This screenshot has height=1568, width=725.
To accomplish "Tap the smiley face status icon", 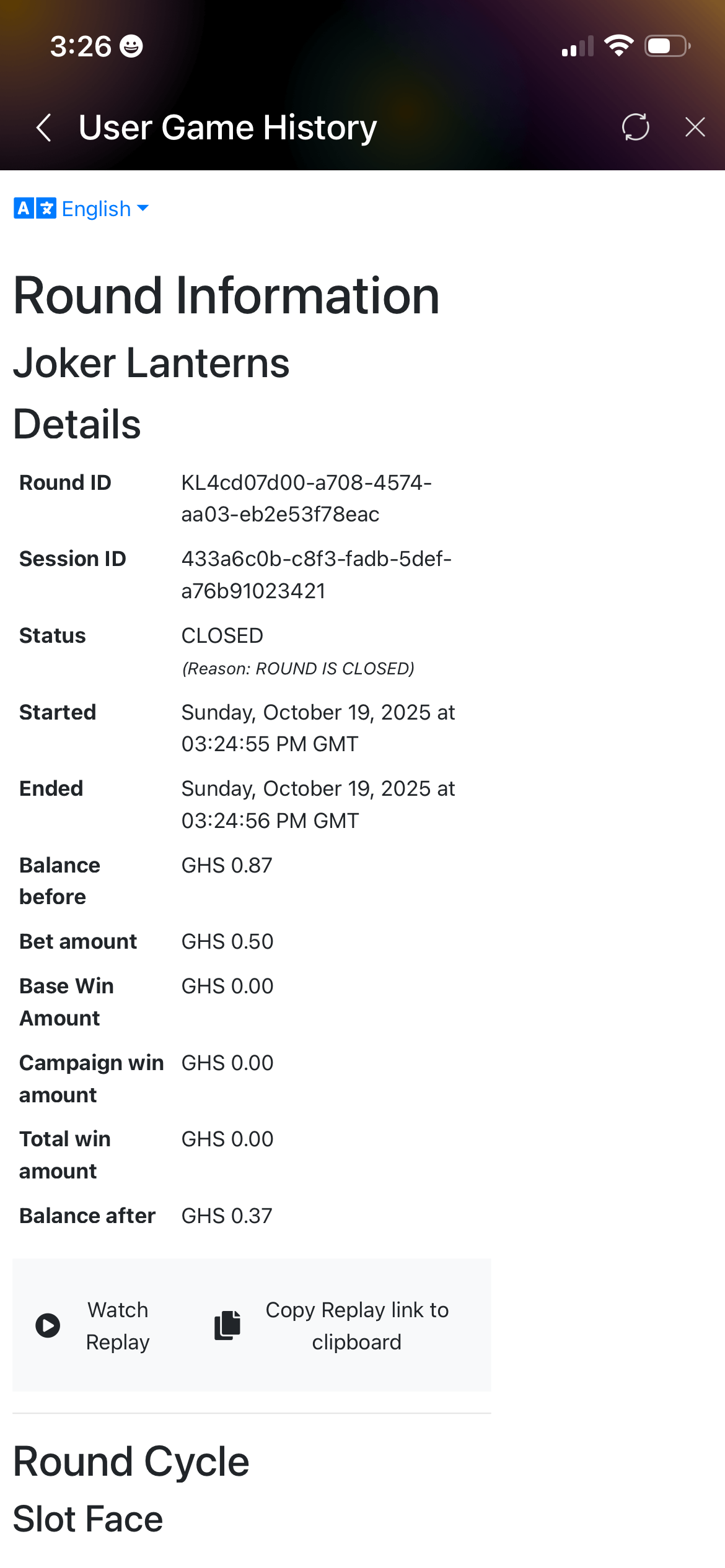I will (131, 46).
